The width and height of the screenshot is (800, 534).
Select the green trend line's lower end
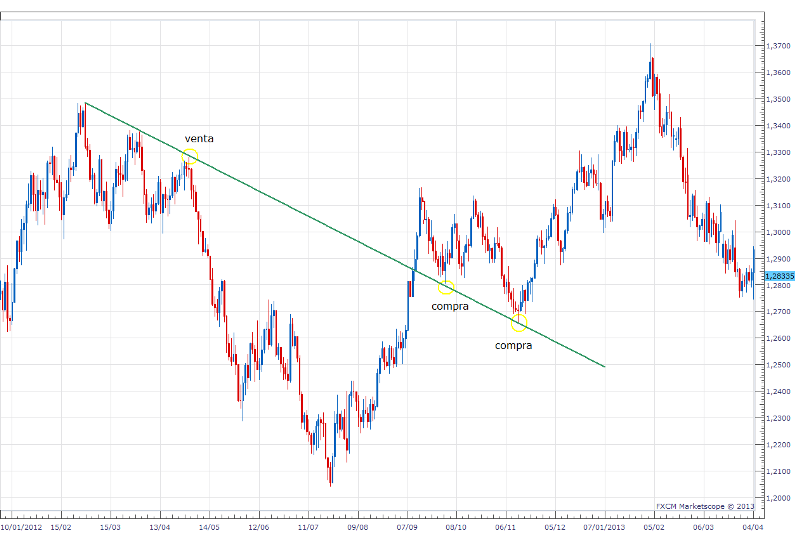604,366
